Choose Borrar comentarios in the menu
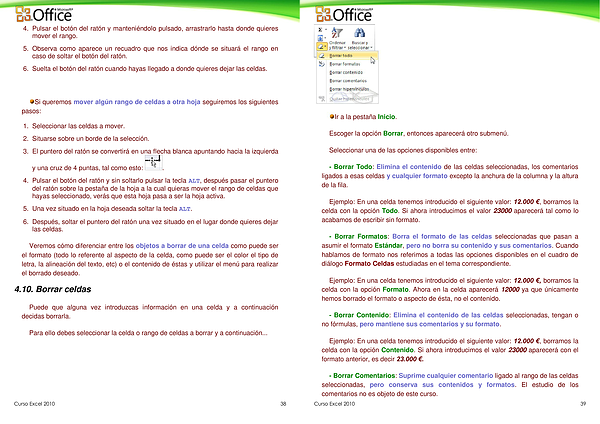600x424 pixels. click(x=348, y=81)
